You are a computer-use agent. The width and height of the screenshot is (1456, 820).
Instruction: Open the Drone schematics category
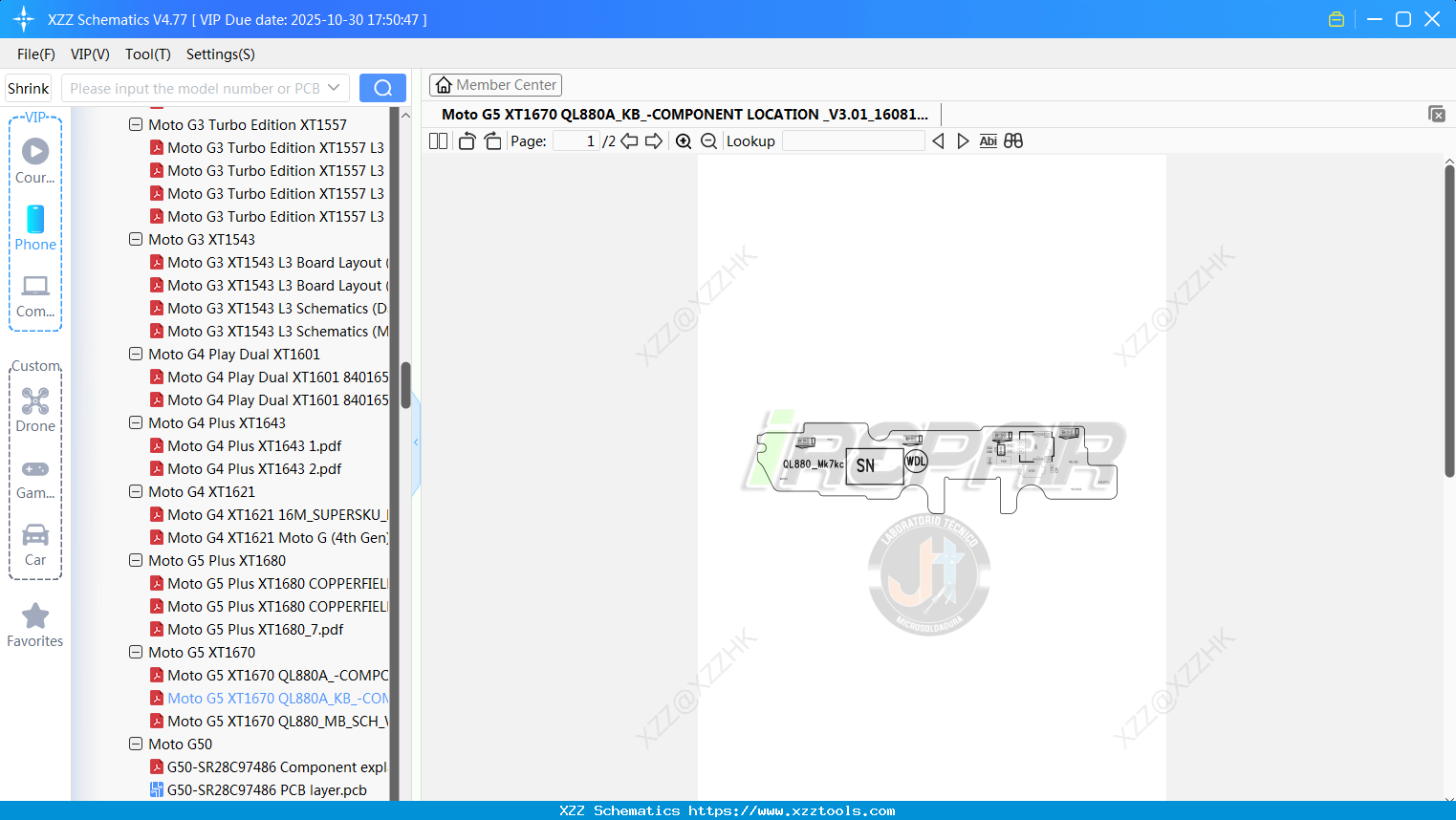tap(35, 409)
